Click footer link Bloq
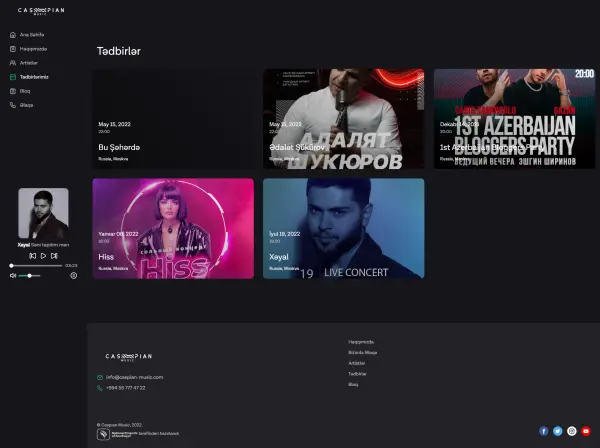Screen dimensions: 600x448 353,384
